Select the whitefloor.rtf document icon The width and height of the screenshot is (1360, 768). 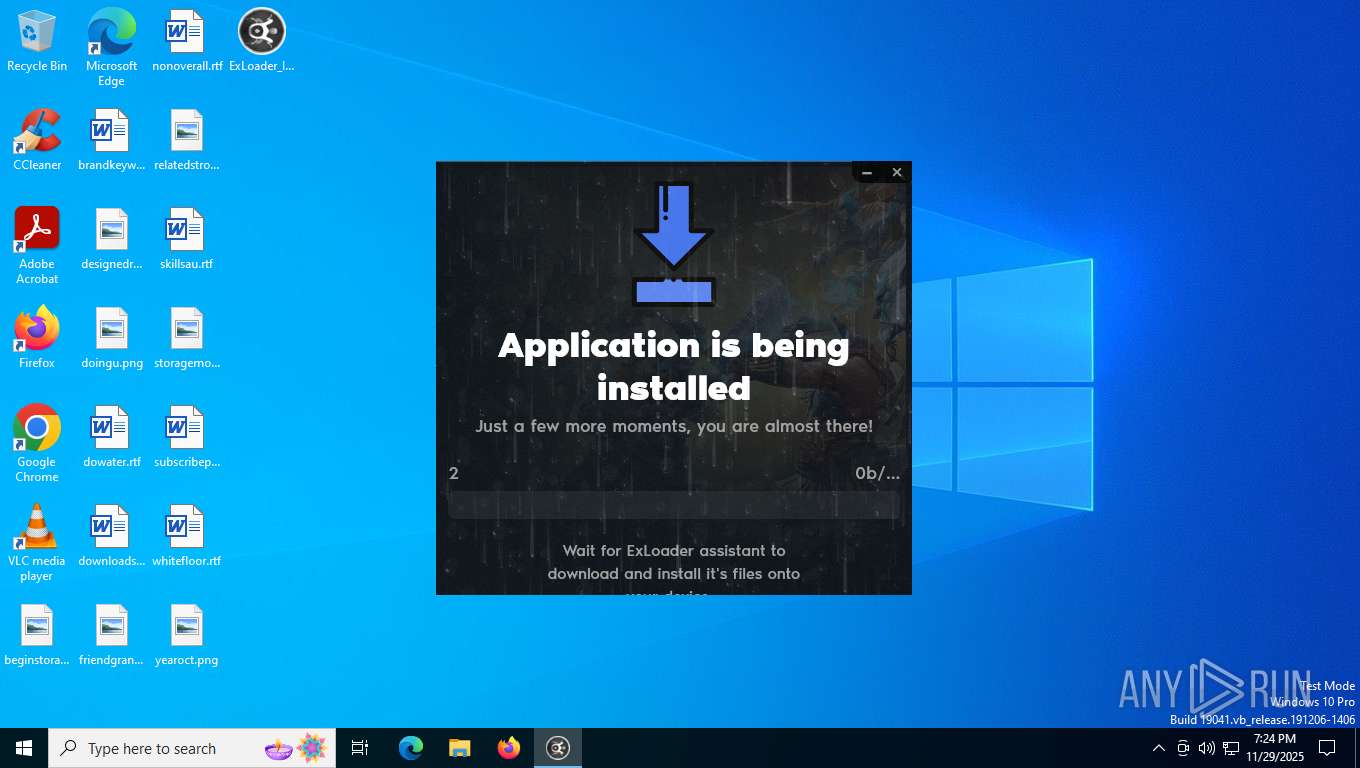pos(187,536)
